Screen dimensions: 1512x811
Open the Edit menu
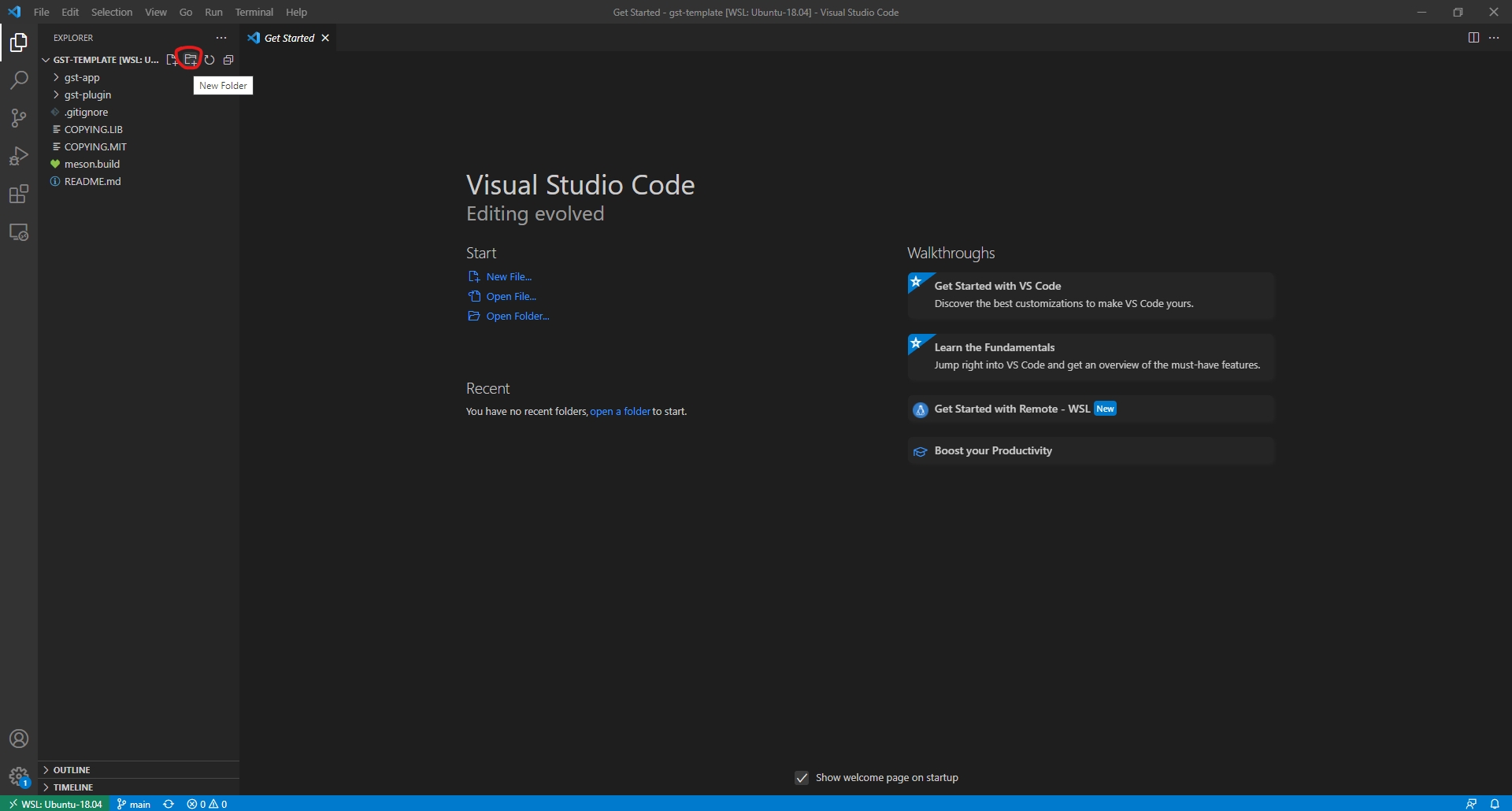click(70, 12)
